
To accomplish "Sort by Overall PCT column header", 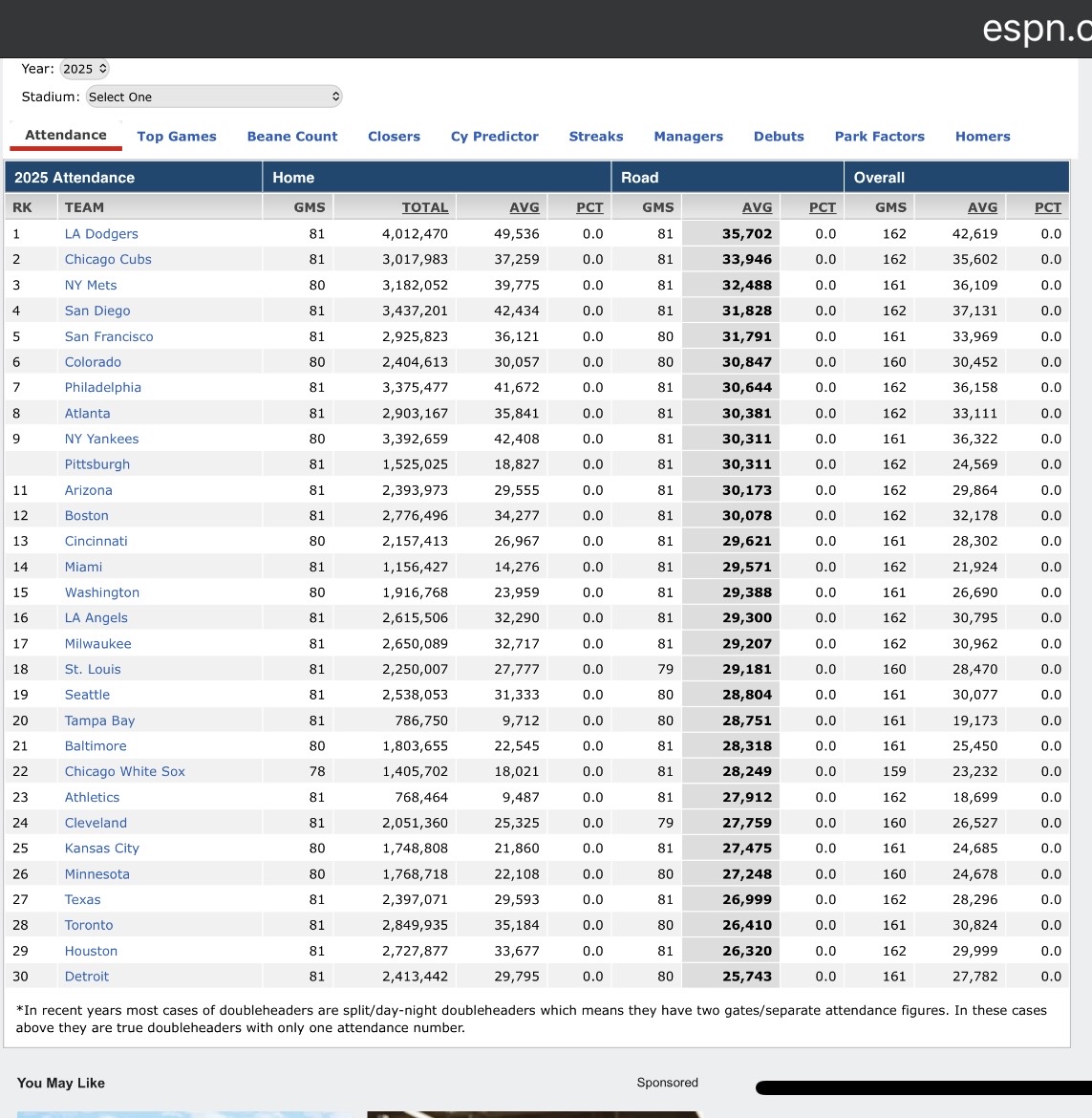I will tap(1048, 207).
